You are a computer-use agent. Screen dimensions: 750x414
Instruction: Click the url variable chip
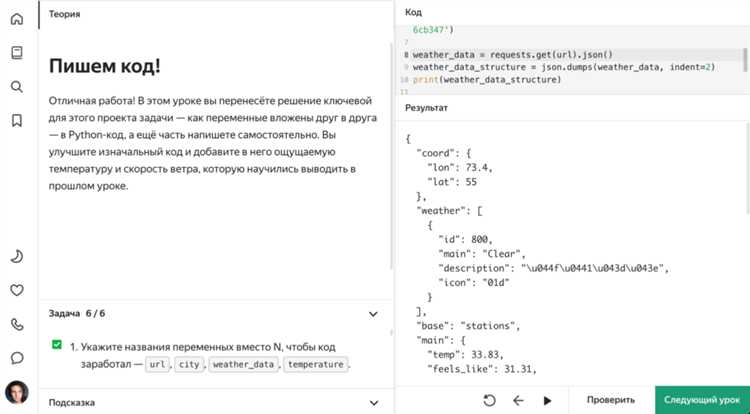click(157, 364)
